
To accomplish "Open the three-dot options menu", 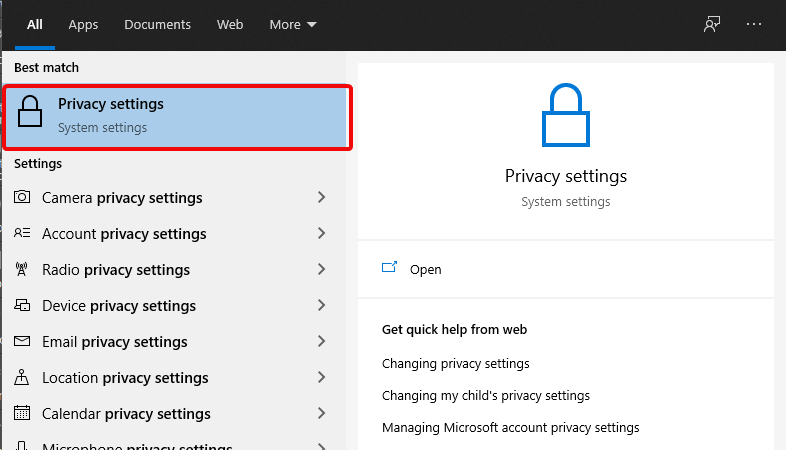I will [754, 24].
